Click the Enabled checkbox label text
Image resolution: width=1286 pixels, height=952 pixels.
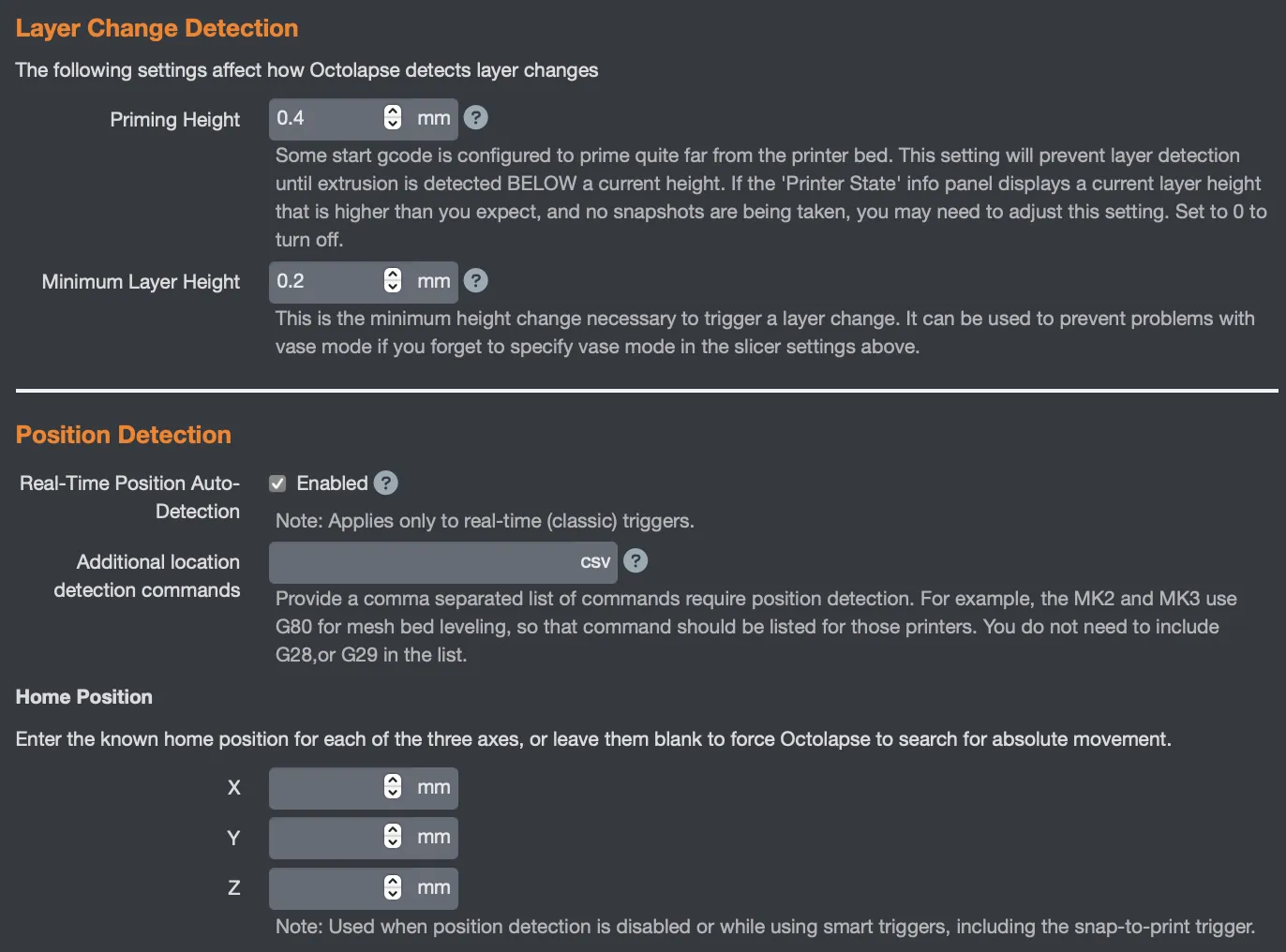pos(332,483)
